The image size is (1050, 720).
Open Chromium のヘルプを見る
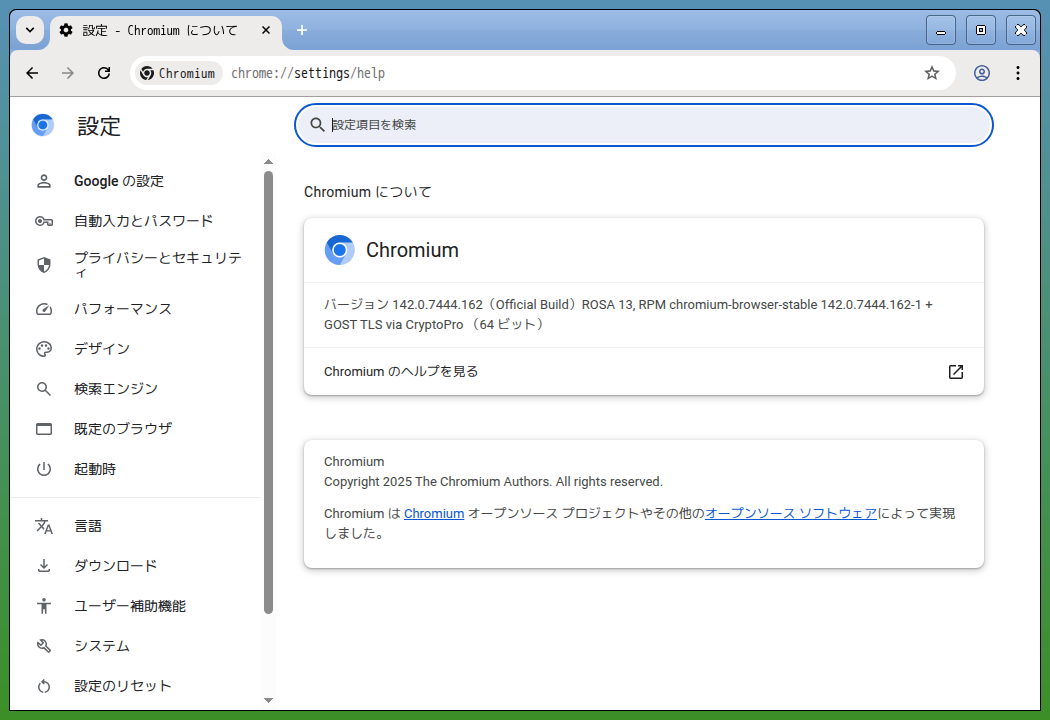[644, 372]
